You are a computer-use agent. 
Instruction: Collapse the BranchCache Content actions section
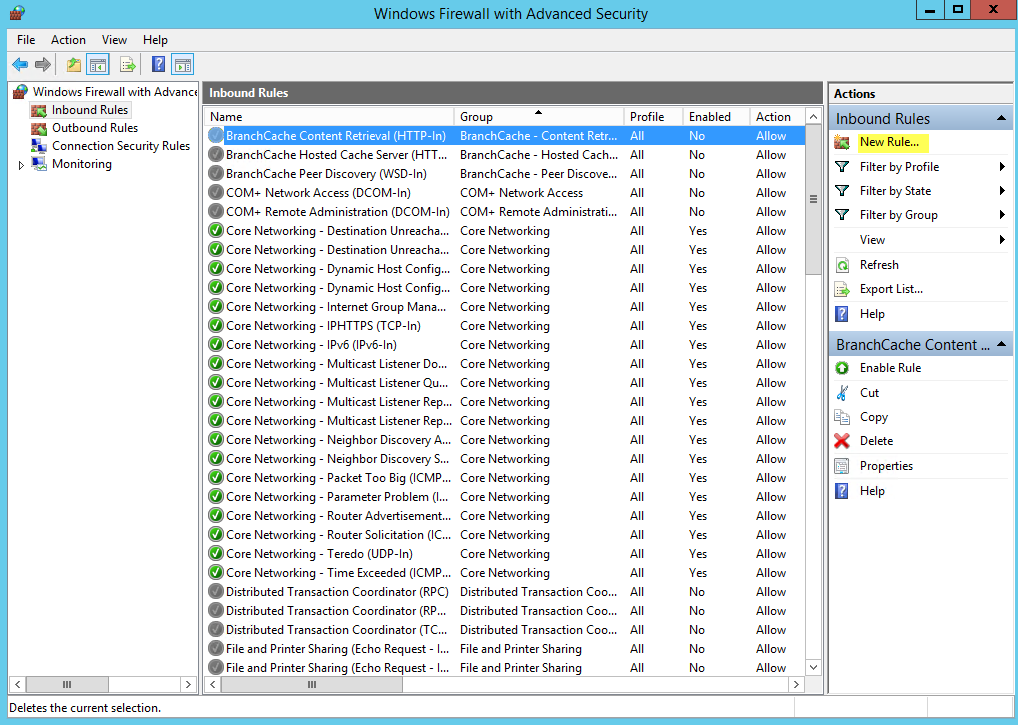(x=1001, y=344)
